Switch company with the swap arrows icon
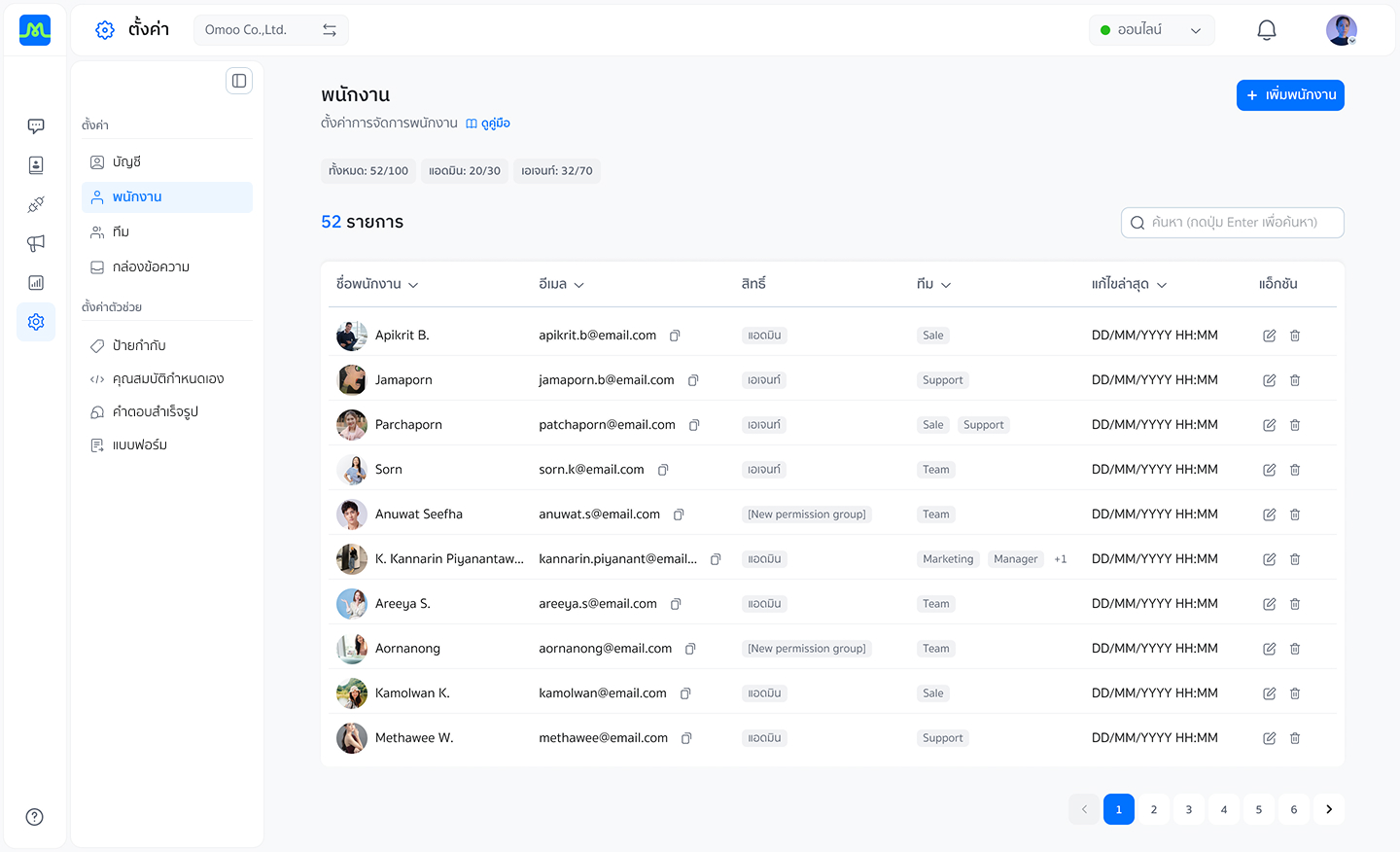1400x852 pixels. click(330, 30)
